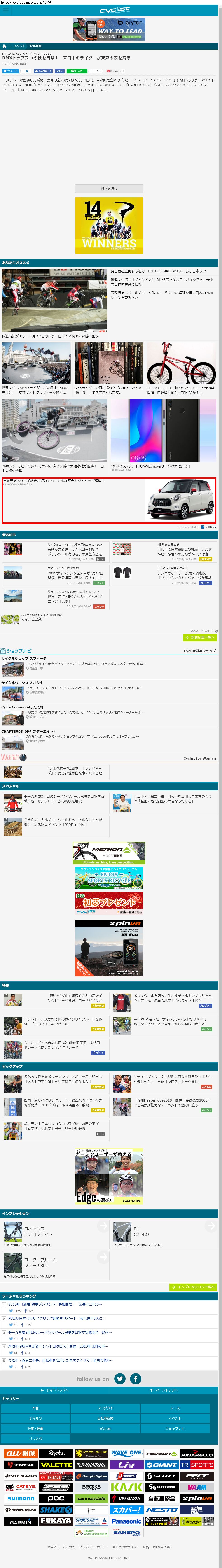Screen dimensions: 222x1568
Task: Click the PEARL IZUMI brand logo
Action: point(21,1510)
